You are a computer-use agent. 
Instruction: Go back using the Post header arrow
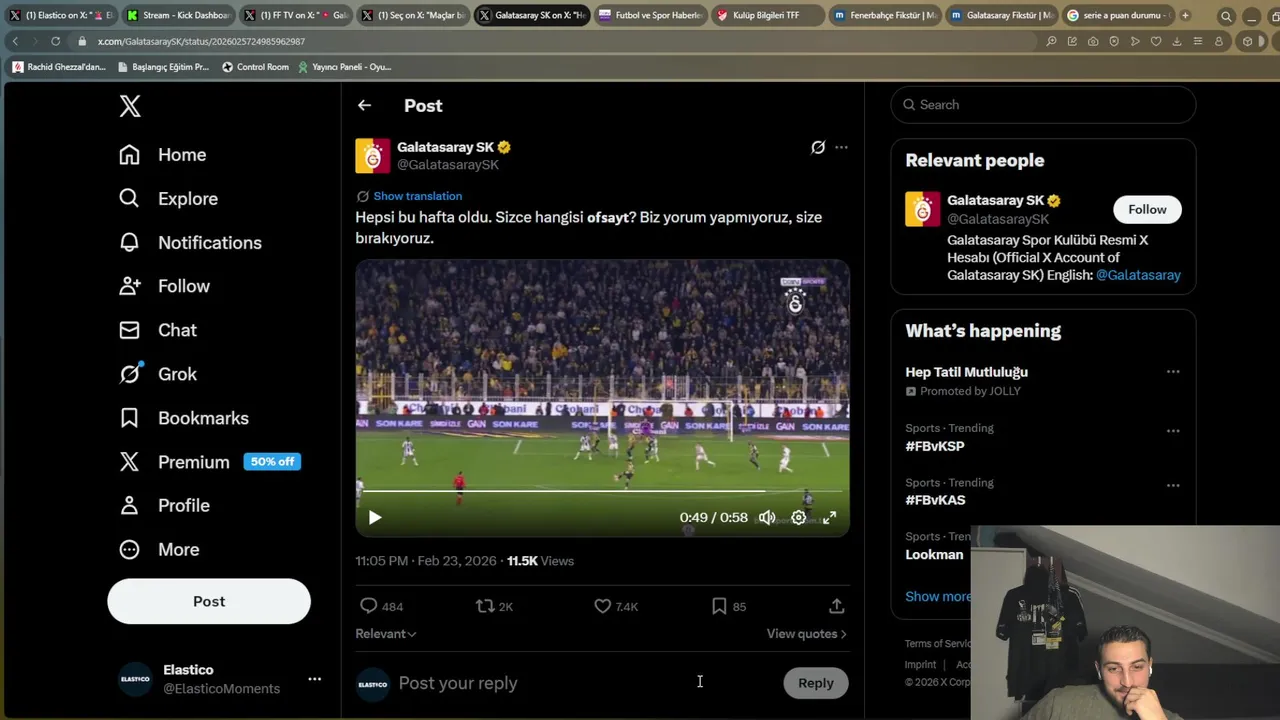[364, 105]
